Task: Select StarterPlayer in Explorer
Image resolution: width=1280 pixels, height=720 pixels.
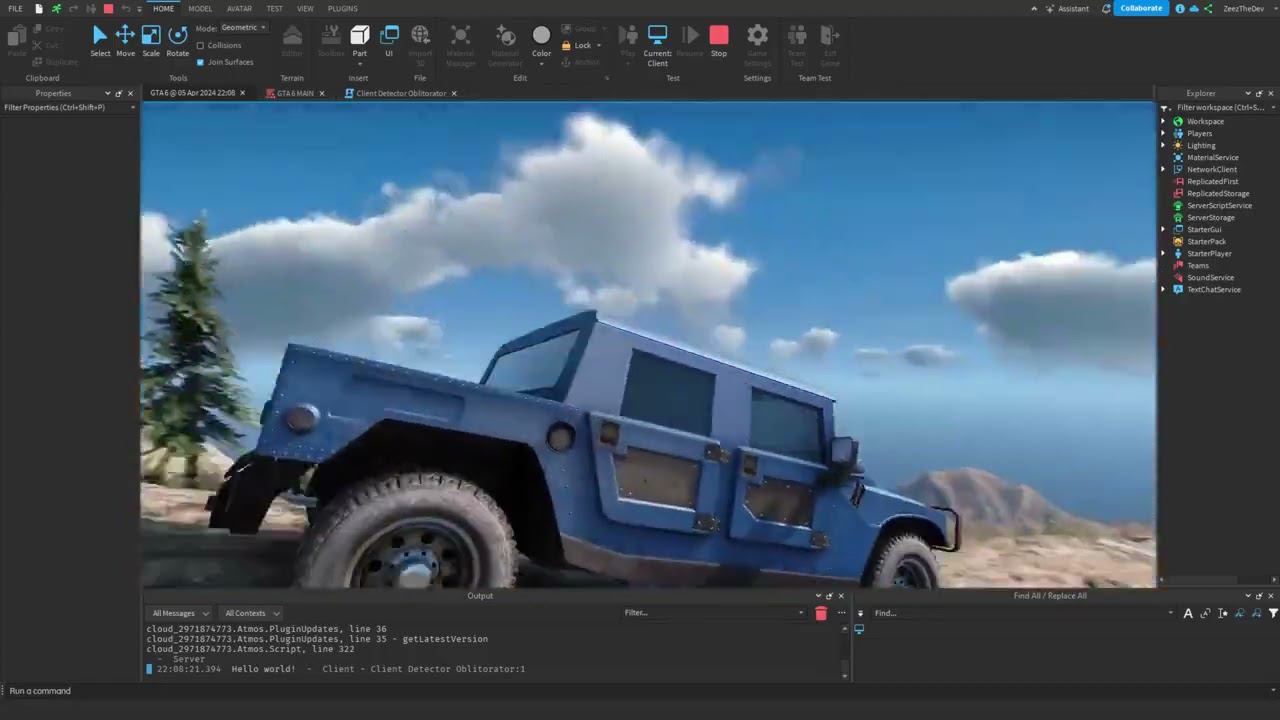Action: tap(1209, 253)
